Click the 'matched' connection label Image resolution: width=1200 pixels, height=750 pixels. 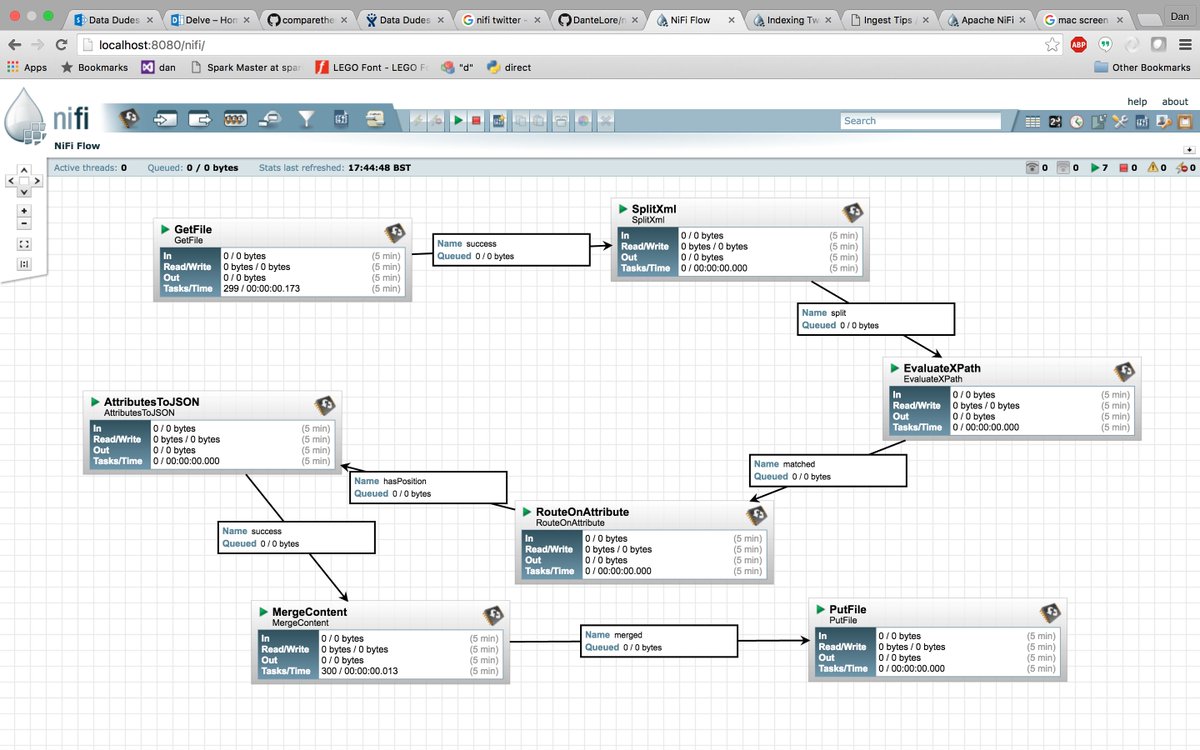(x=828, y=470)
